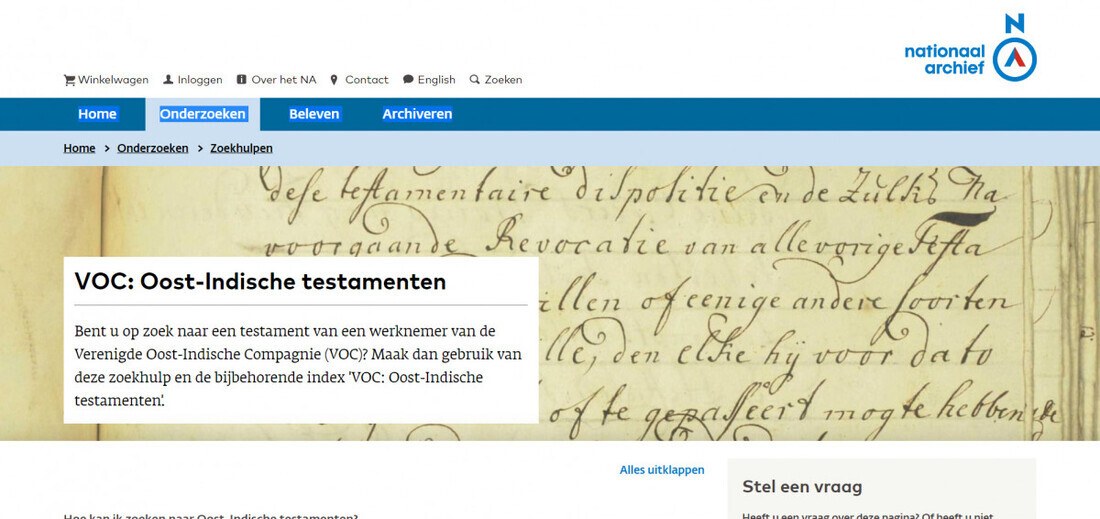Click the intro paragraph starting 'Bent u op zoek'
Screen dimensions: 1100x519
coord(298,366)
